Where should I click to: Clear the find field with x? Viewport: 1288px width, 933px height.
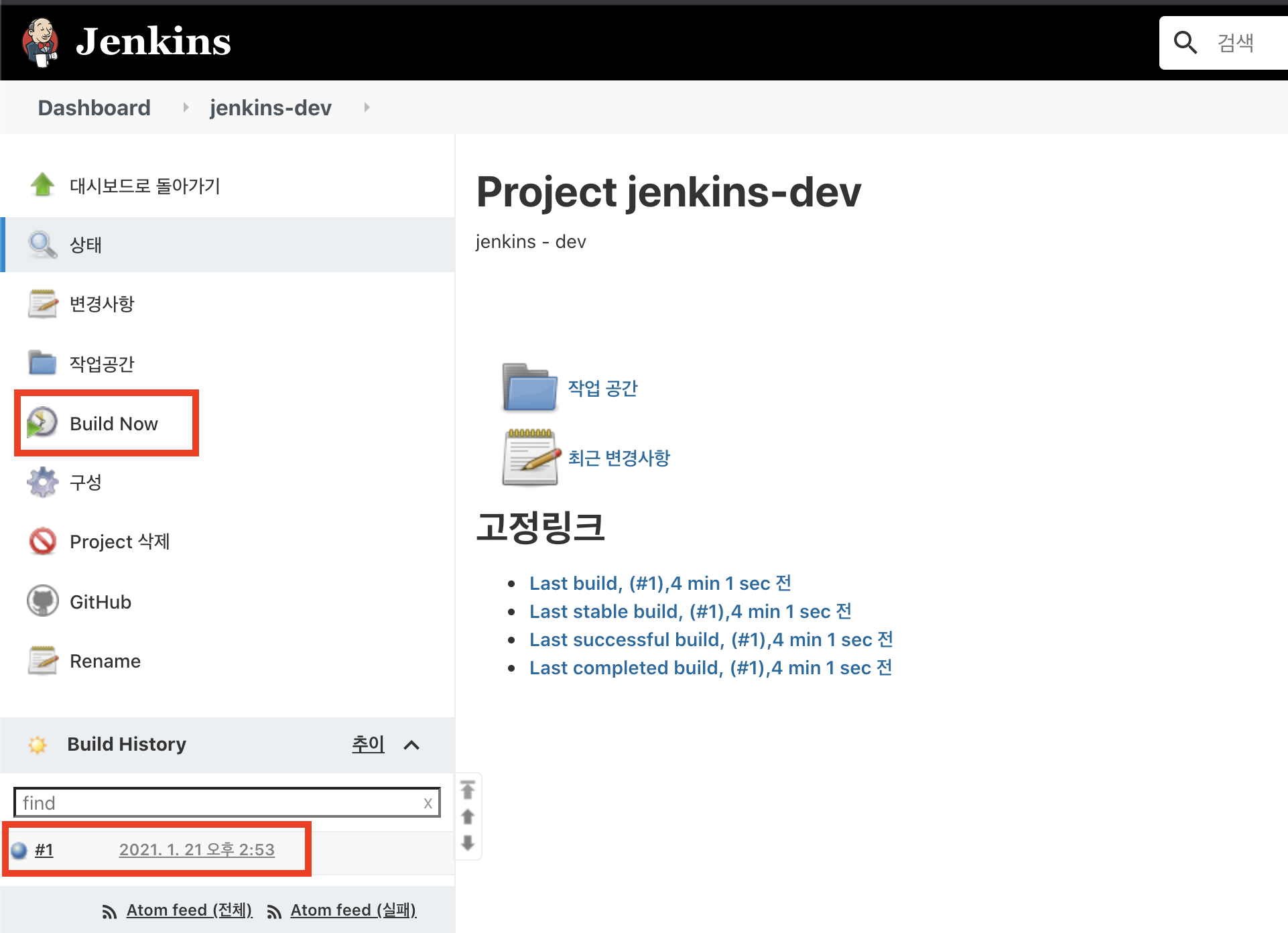428,803
